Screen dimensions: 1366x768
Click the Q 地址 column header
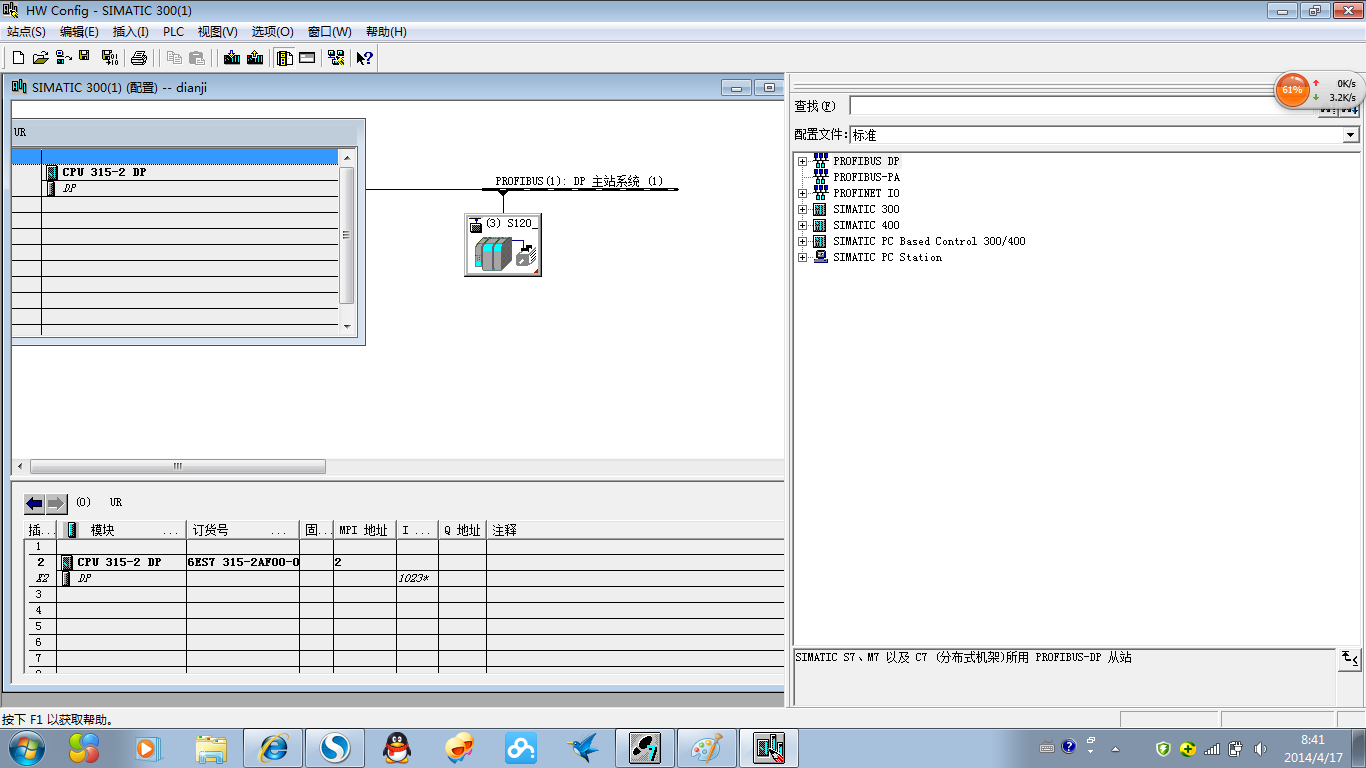coord(462,530)
